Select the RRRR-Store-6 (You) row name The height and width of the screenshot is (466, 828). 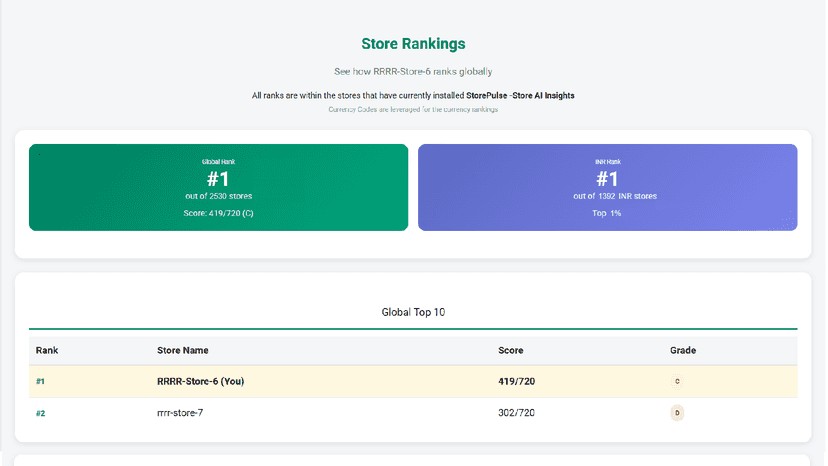[201, 381]
